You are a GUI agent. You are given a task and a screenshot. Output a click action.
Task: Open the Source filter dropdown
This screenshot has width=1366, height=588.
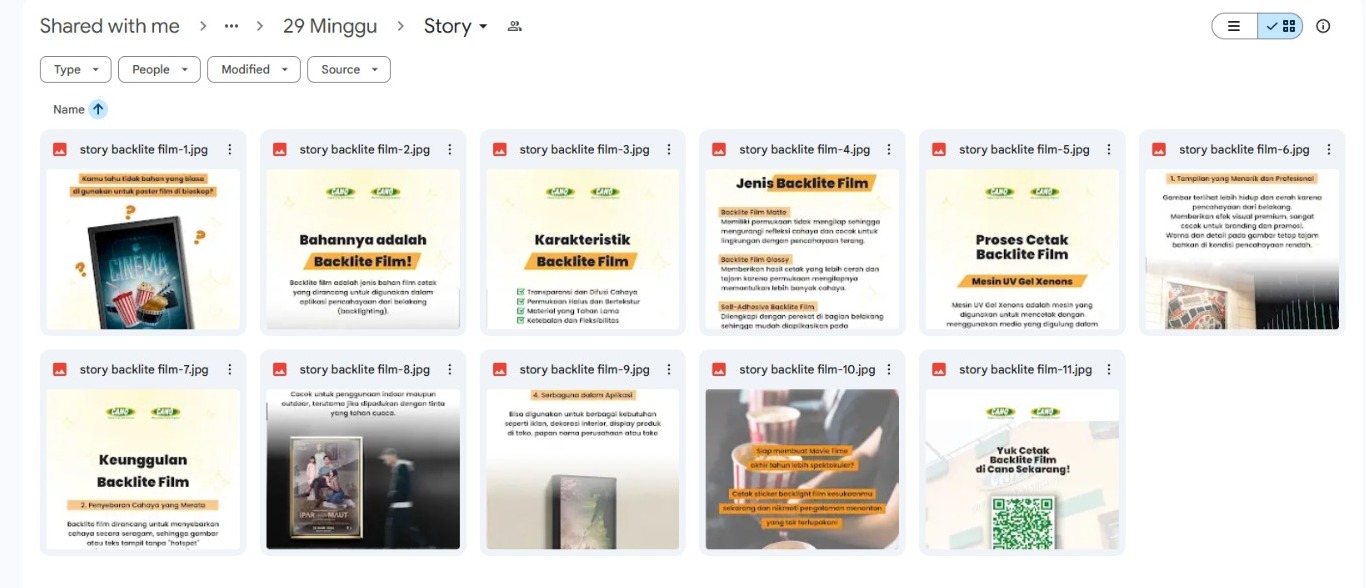[349, 69]
